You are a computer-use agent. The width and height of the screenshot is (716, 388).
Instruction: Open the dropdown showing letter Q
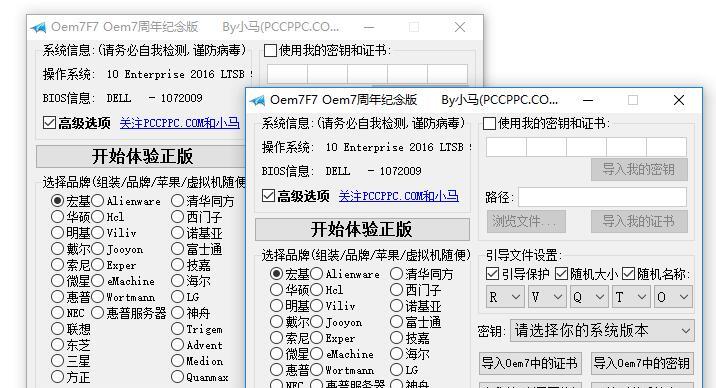coord(589,297)
